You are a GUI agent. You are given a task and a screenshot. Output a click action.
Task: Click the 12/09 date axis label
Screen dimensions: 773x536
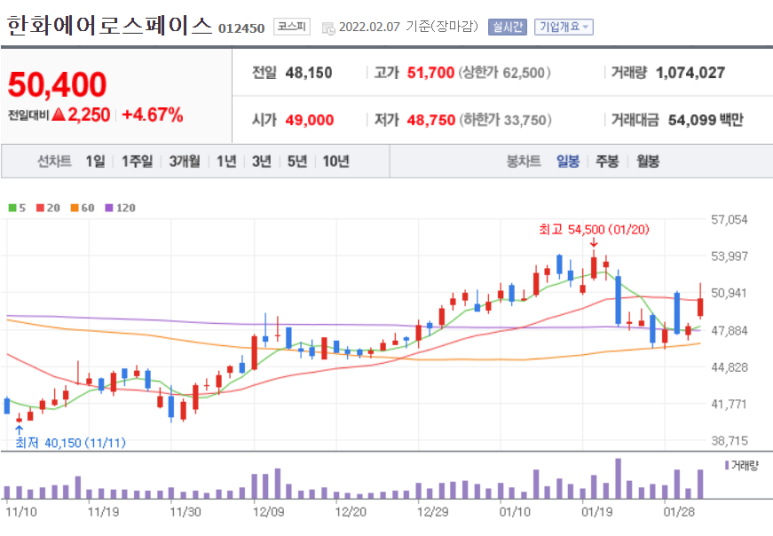point(268,512)
